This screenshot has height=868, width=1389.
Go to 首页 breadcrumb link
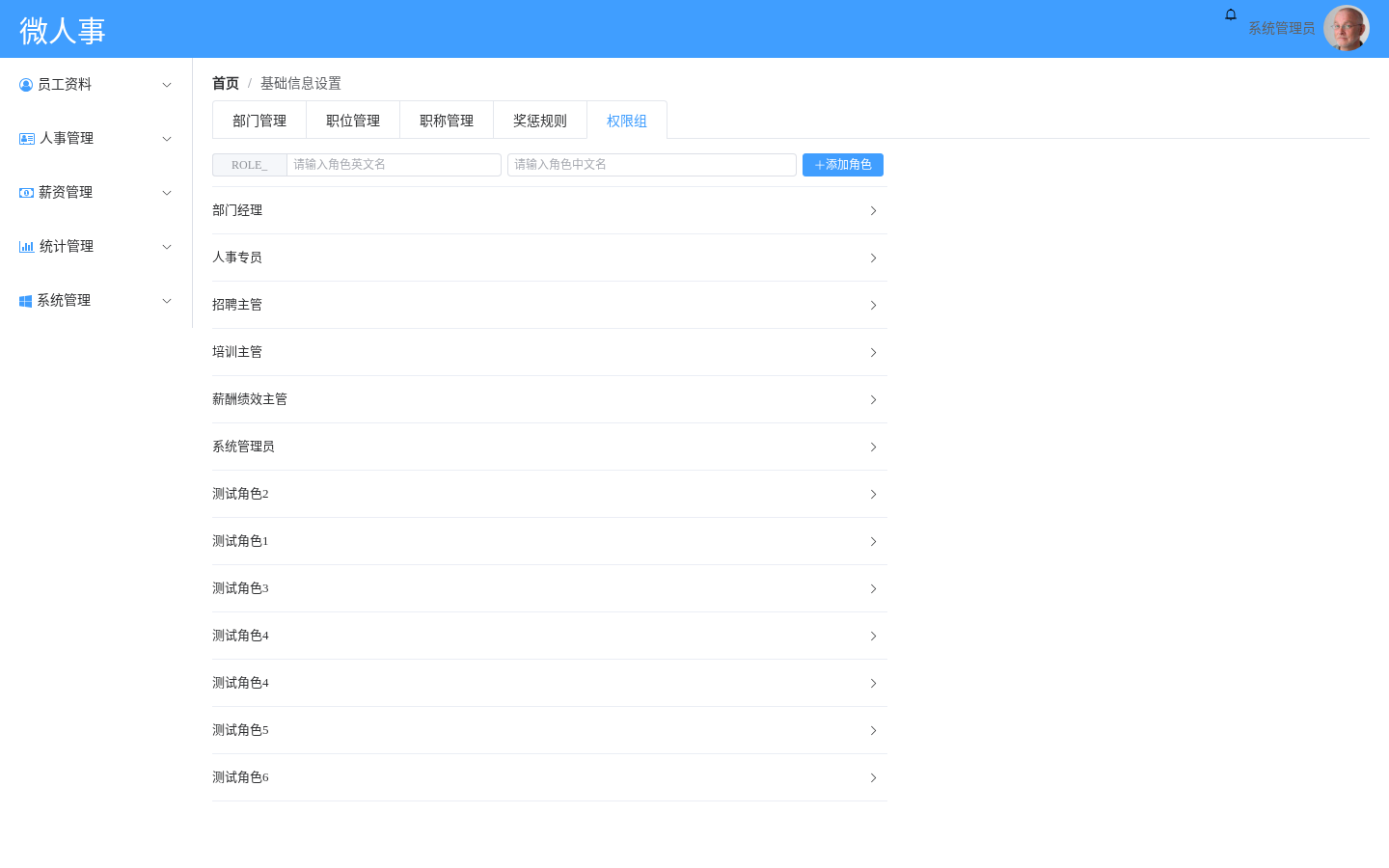tap(226, 84)
